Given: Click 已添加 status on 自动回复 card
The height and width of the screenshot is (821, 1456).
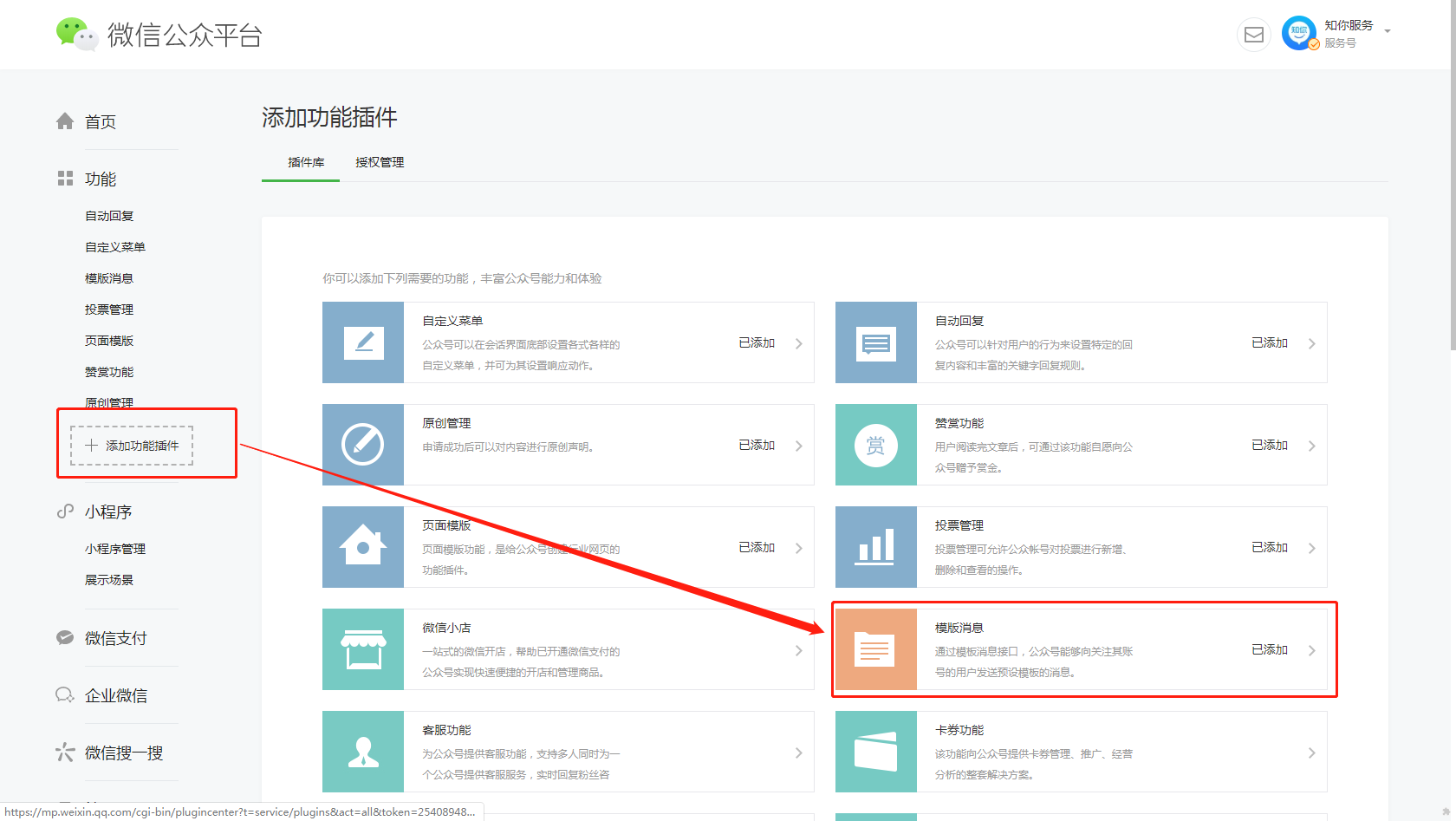Looking at the screenshot, I should click(x=1270, y=342).
